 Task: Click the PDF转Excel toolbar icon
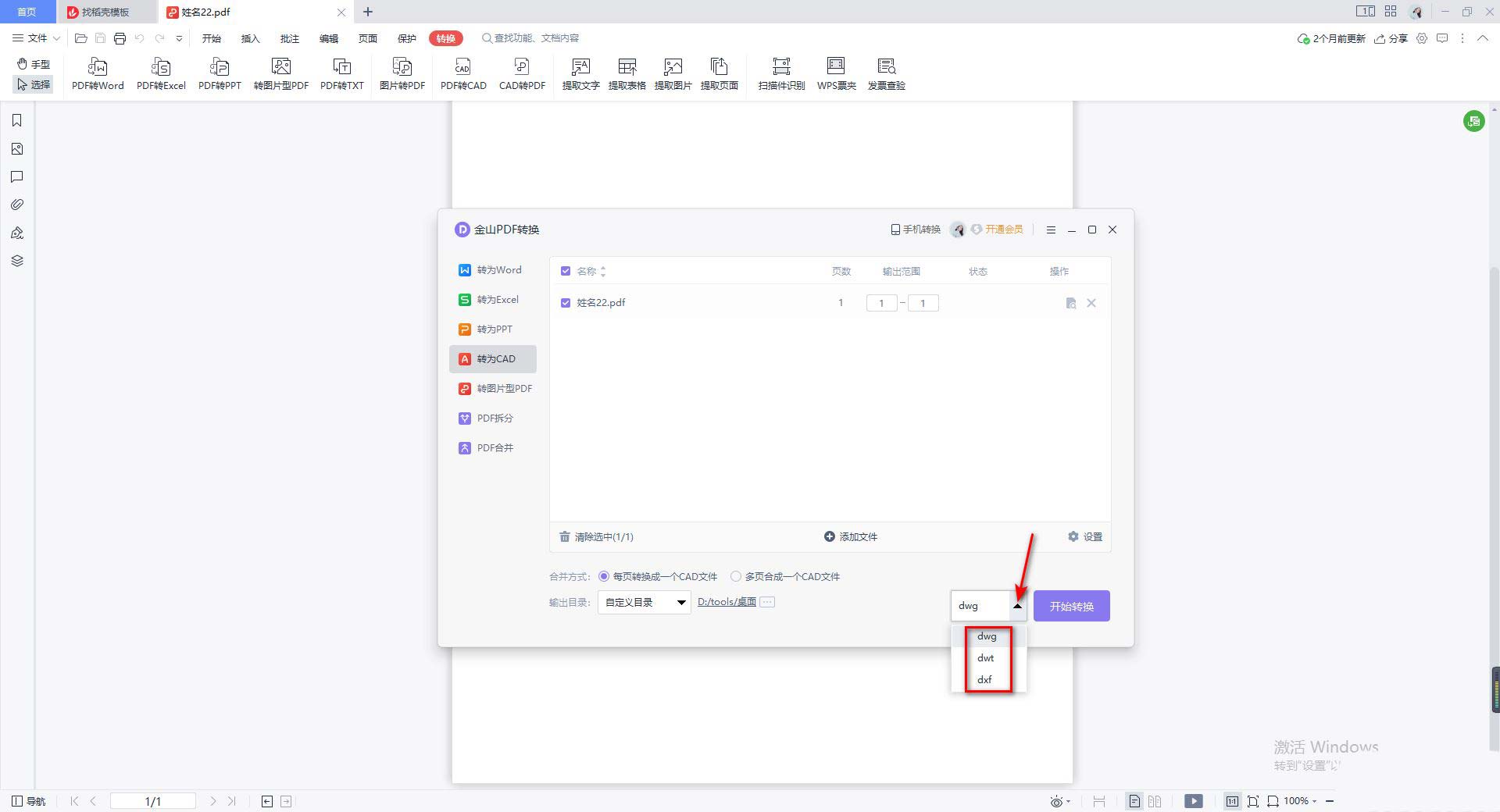161,74
